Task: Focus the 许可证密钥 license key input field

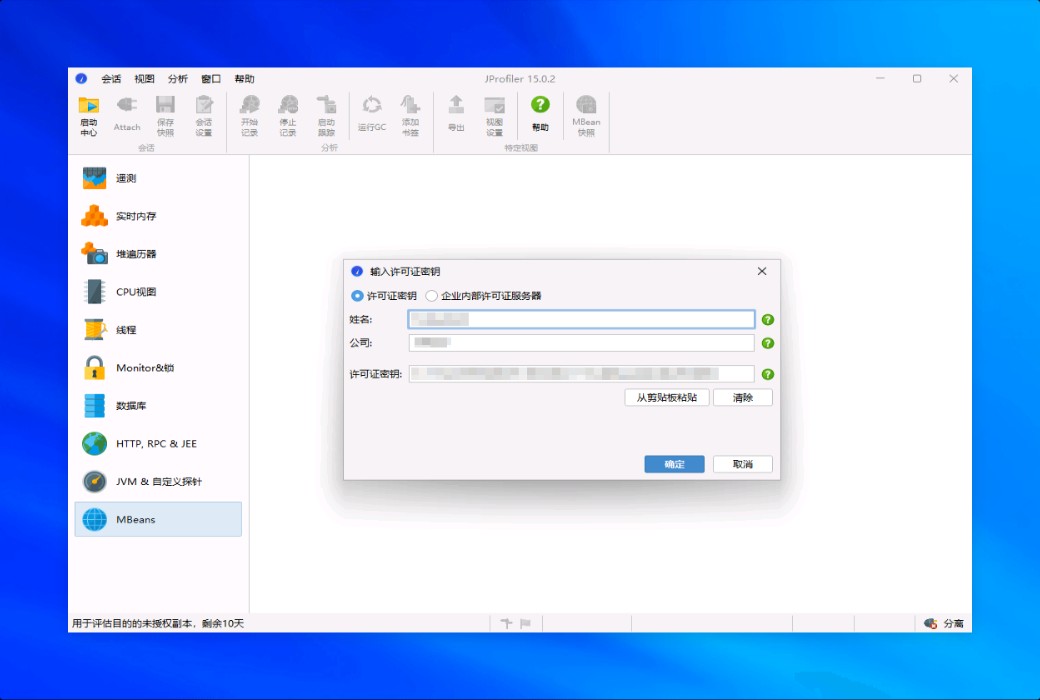Action: [582, 374]
